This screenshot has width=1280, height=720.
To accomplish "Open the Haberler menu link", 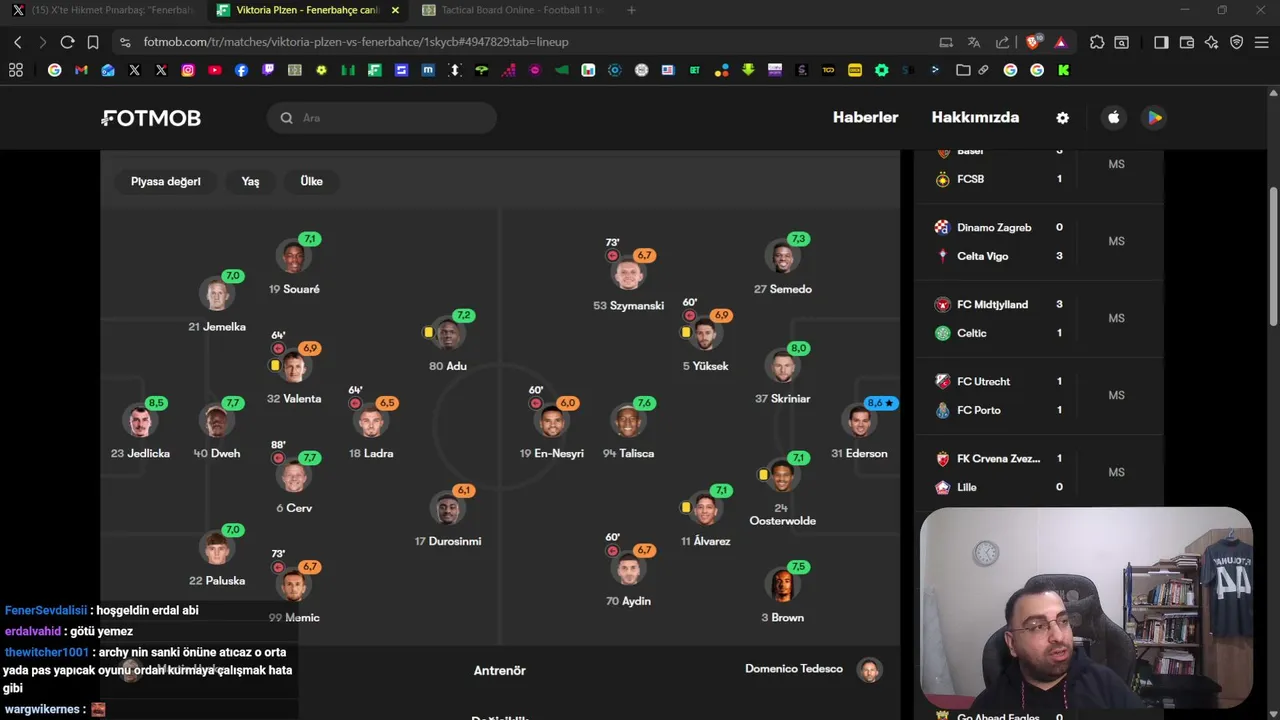I will [x=866, y=117].
